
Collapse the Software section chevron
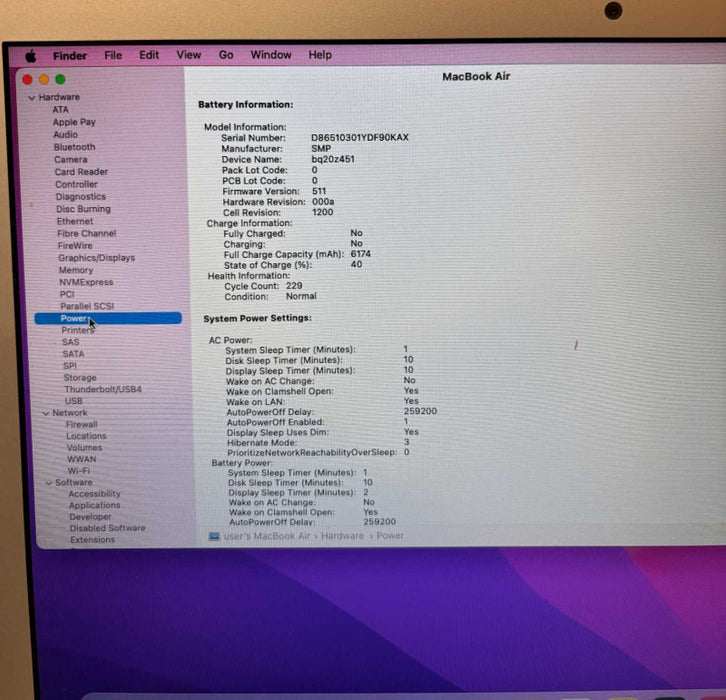tap(49, 483)
